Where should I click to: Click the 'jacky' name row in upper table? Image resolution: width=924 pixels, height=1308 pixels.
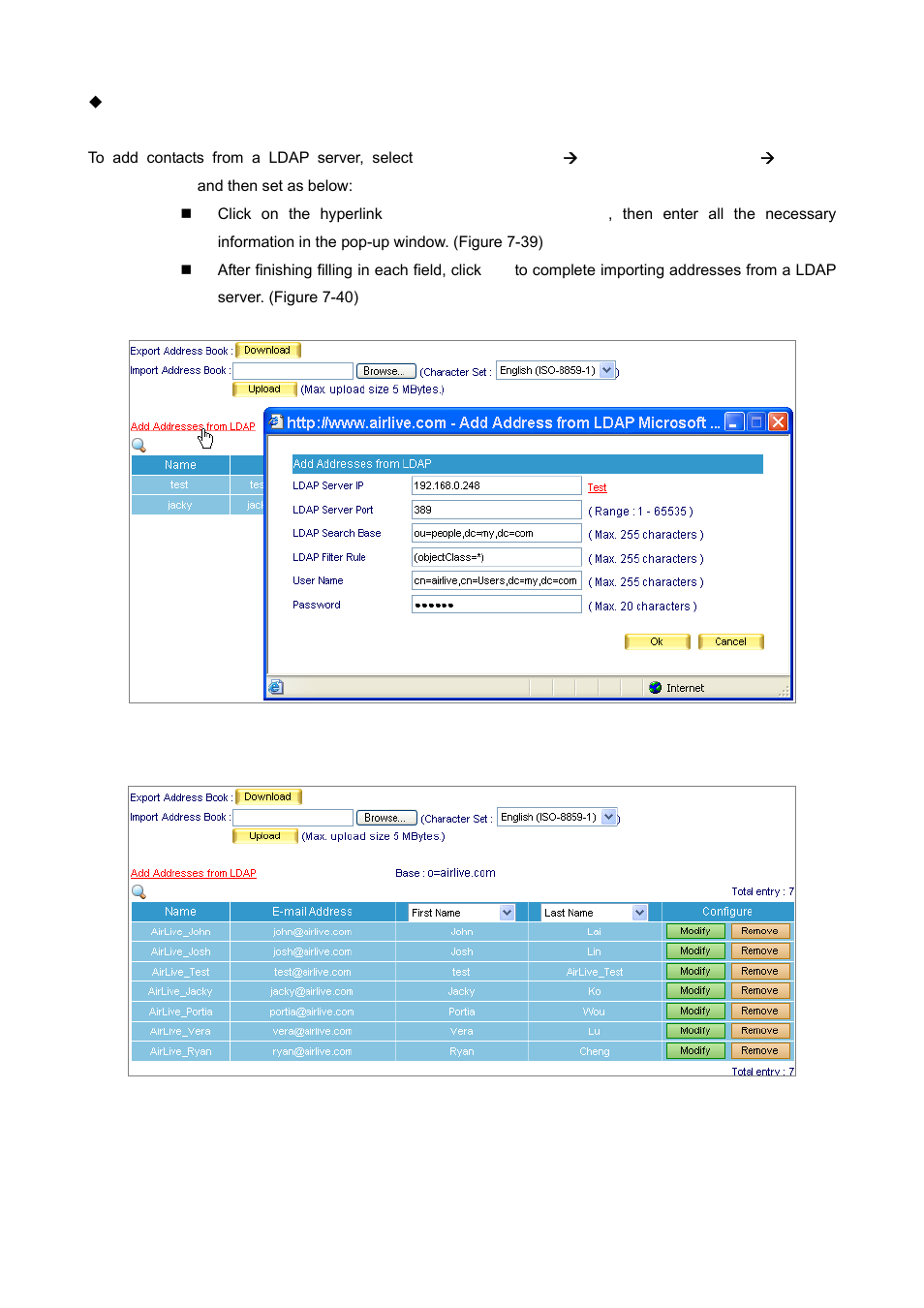coord(180,505)
